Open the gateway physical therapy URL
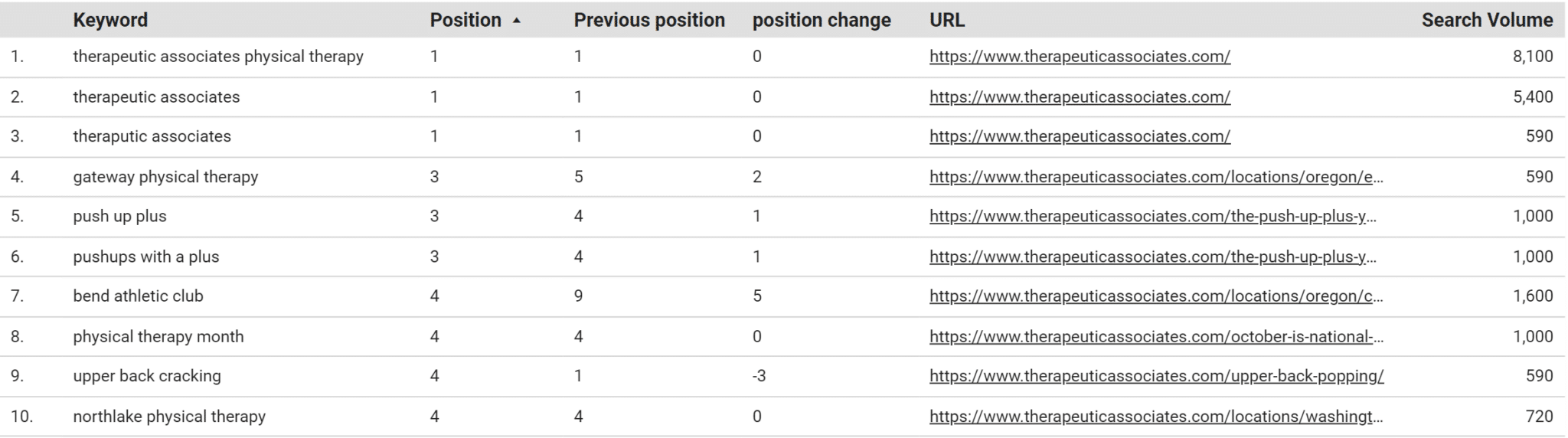This screenshot has width=1568, height=438. pyautogui.click(x=1156, y=177)
